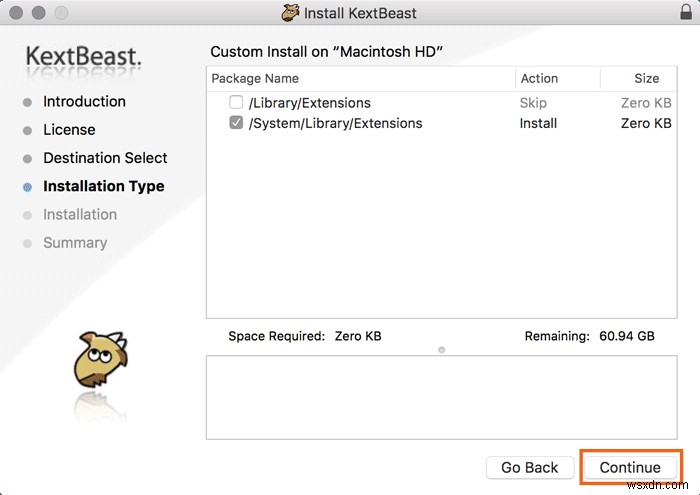Click the lock icon in title bar
Viewport: 700px width, 495px height.
coord(683,13)
